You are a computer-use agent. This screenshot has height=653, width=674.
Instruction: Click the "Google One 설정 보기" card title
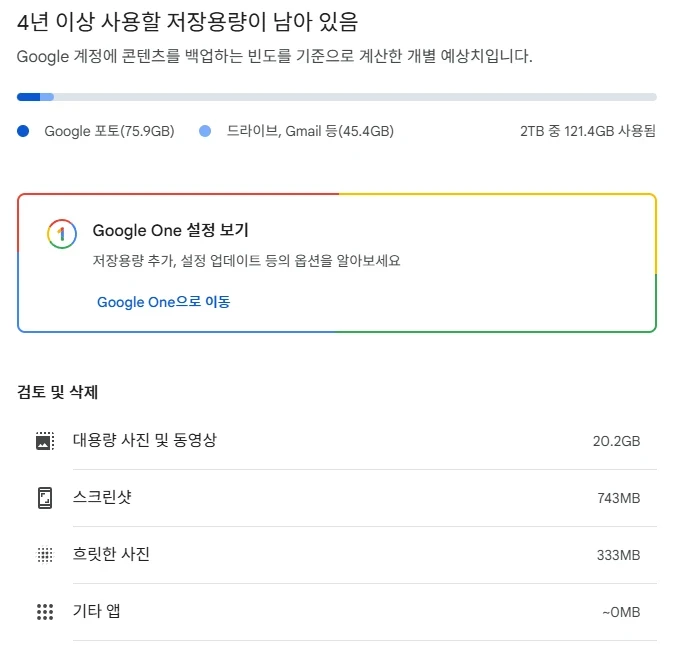[x=170, y=230]
